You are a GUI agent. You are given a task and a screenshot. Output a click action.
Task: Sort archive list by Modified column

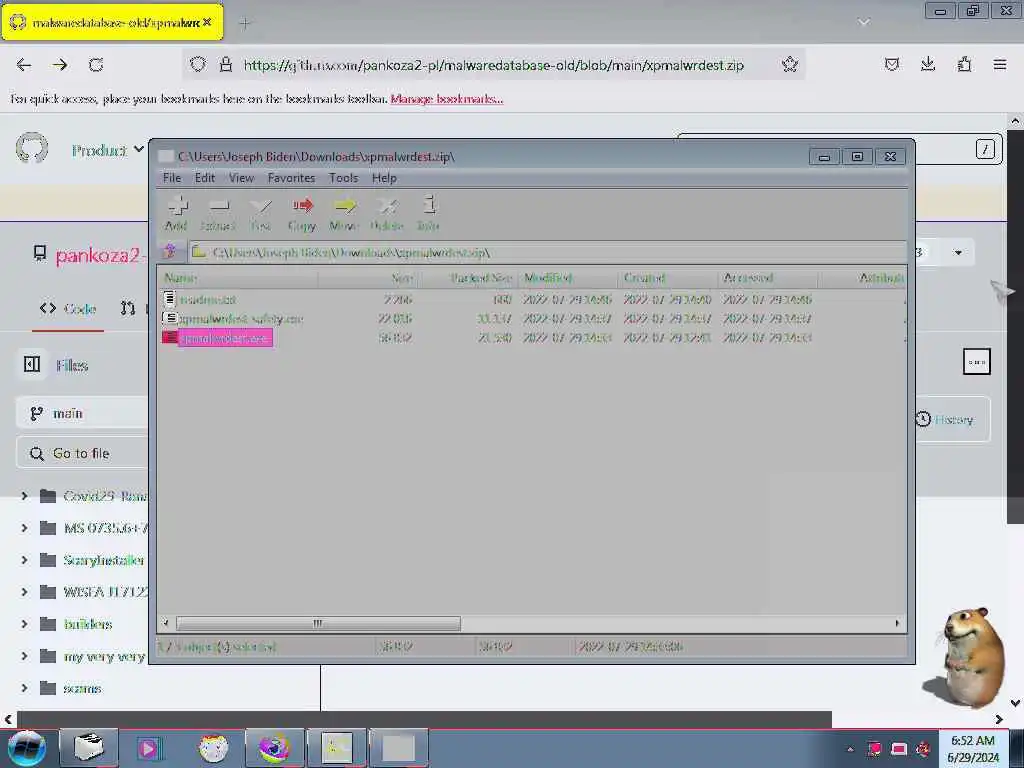(x=568, y=278)
